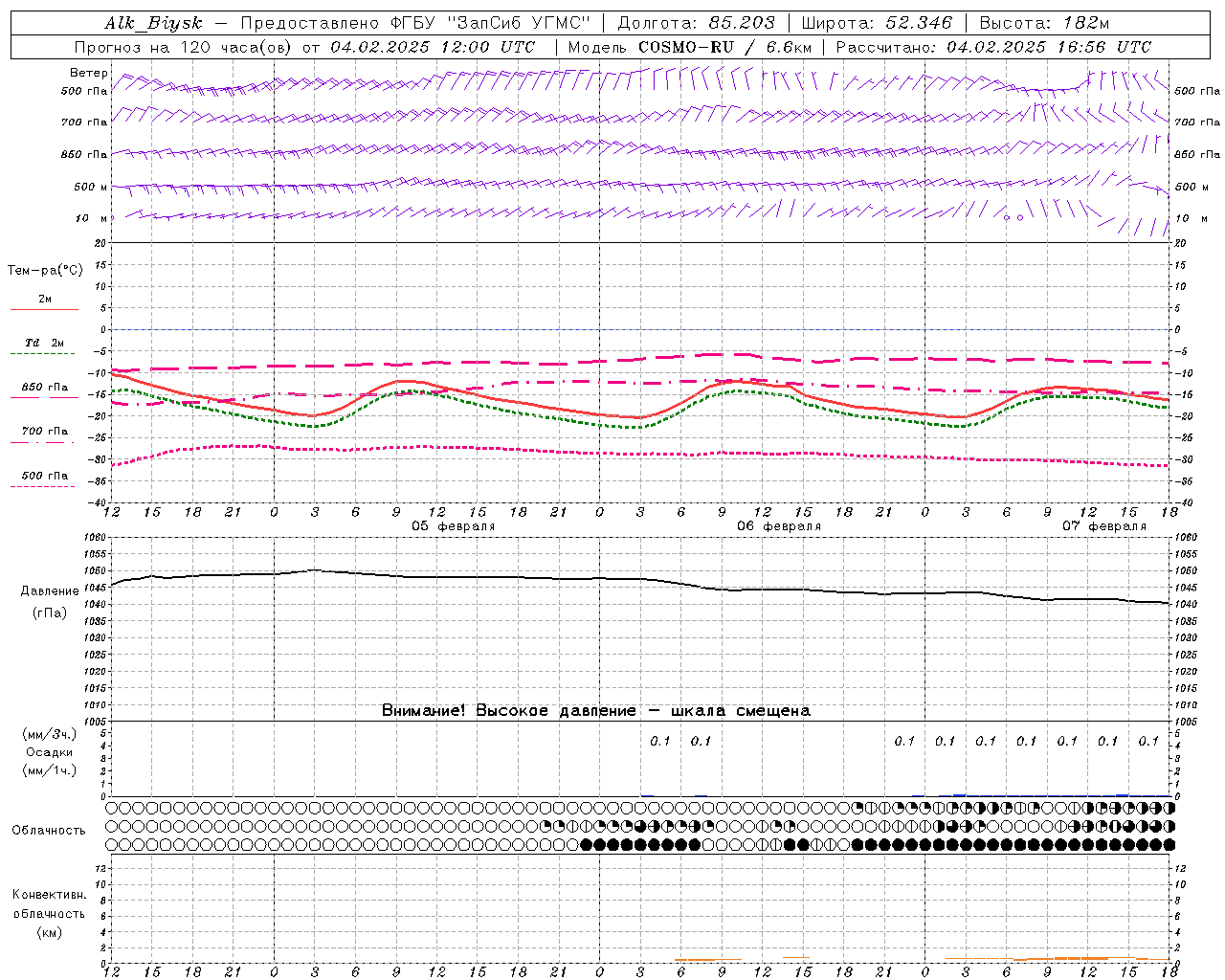Viewport: 1225px width, 980px height.
Task: Click the '07 февраля' date label
Action: pyautogui.click(x=1103, y=526)
